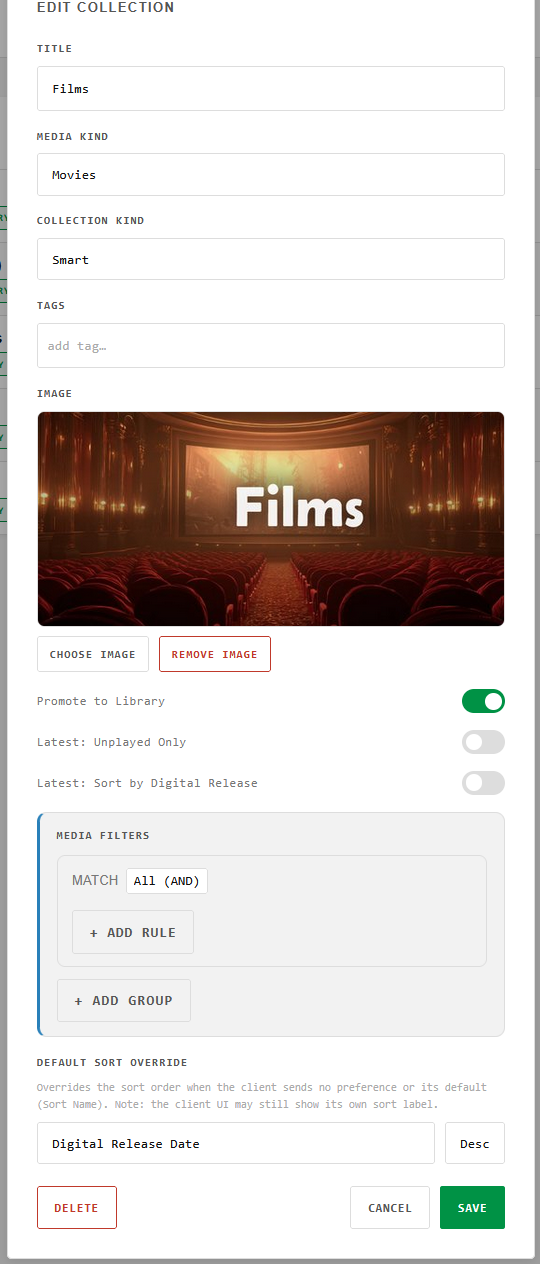The width and height of the screenshot is (540, 1264).
Task: Click the Title input field
Action: pos(271,88)
